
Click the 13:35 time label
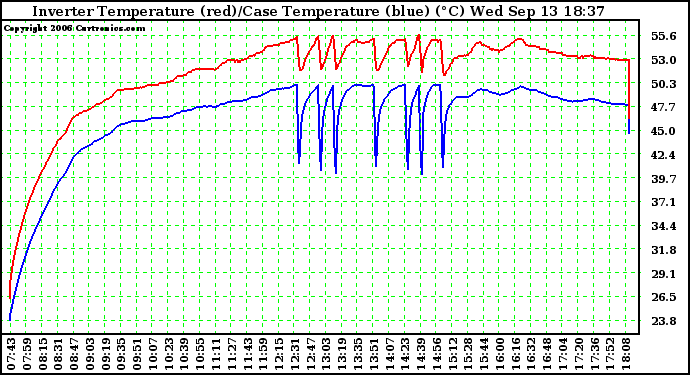click(x=358, y=354)
